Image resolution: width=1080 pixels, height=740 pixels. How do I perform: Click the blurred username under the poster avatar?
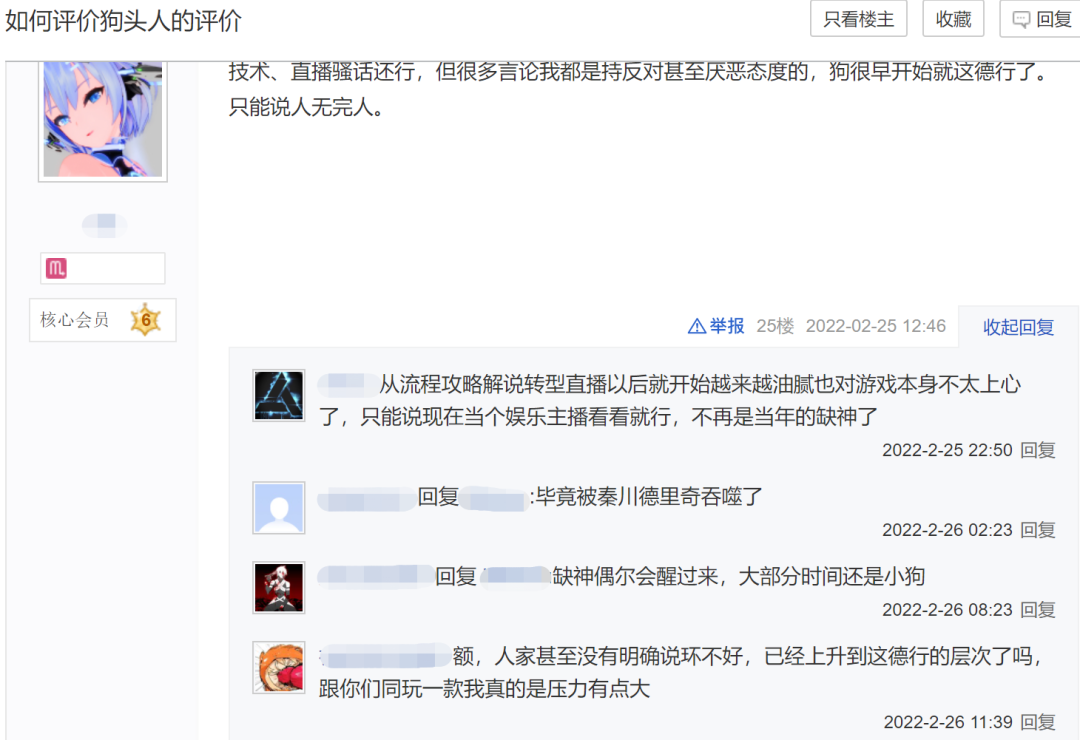[104, 225]
